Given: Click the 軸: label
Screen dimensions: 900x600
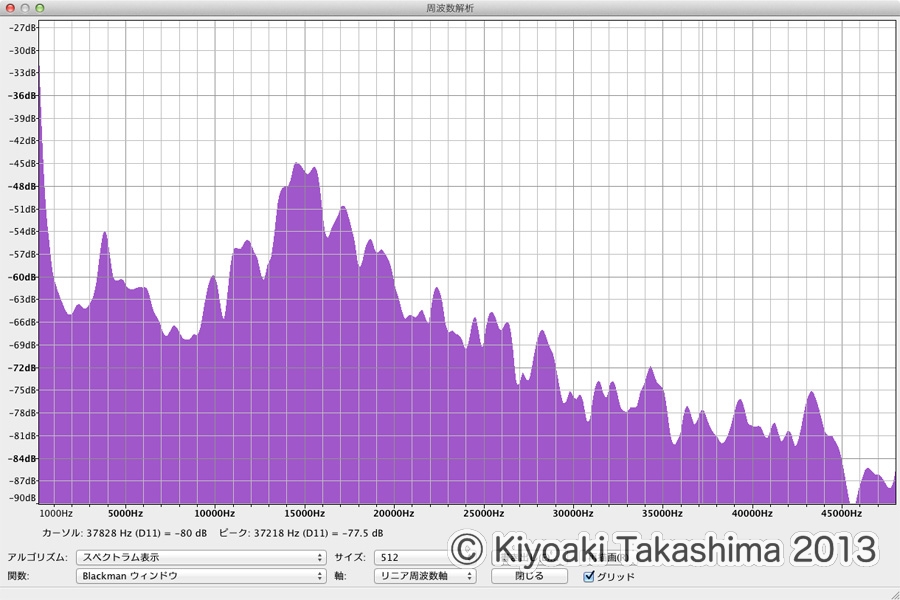Looking at the screenshot, I should click(340, 576).
